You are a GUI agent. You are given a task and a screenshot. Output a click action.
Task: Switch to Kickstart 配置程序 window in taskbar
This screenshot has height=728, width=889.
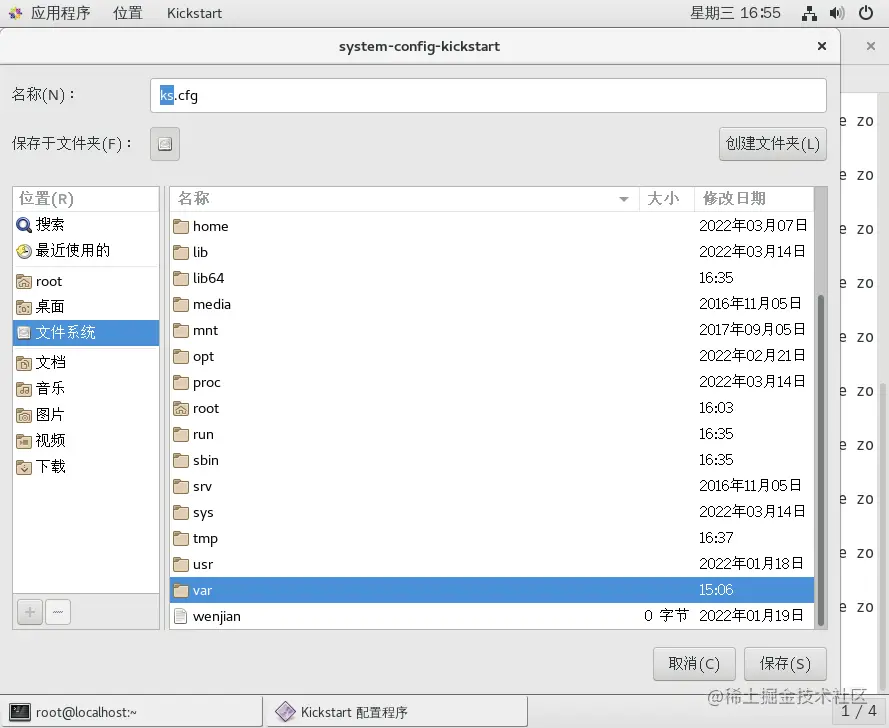point(397,712)
